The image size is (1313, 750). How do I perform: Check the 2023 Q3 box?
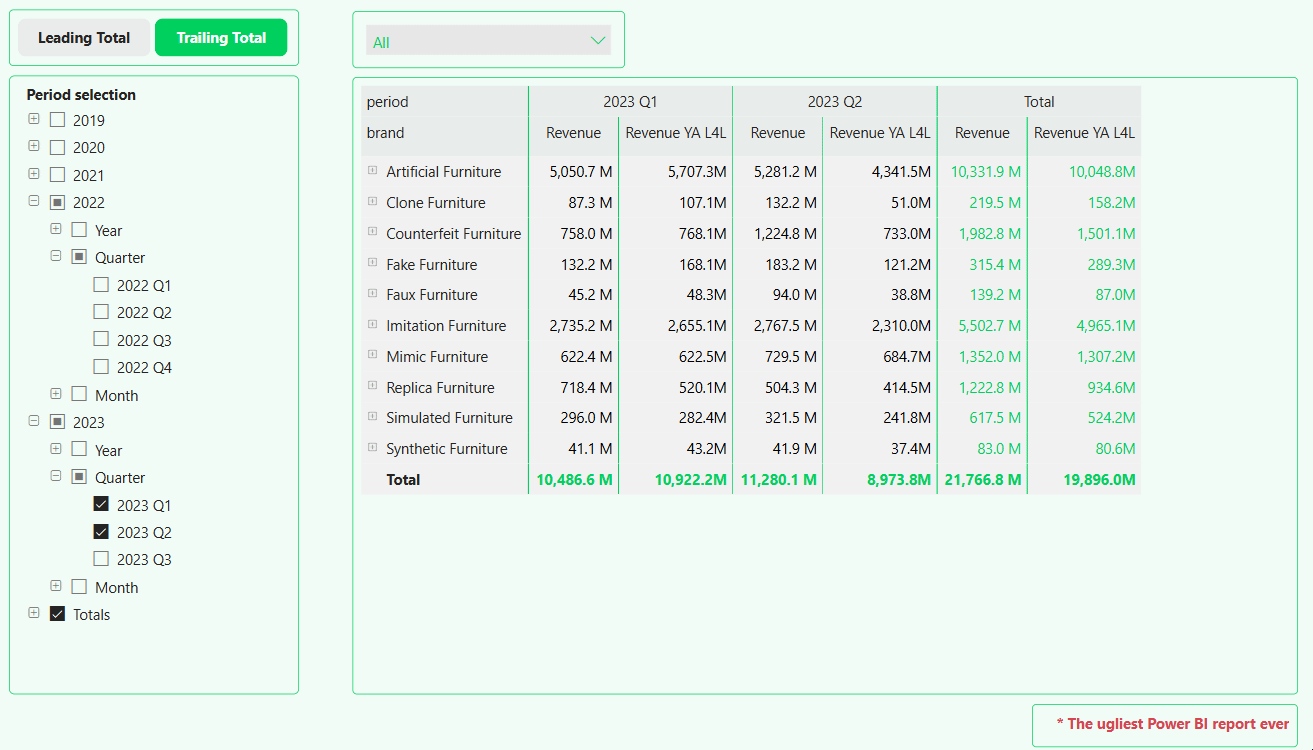[101, 559]
